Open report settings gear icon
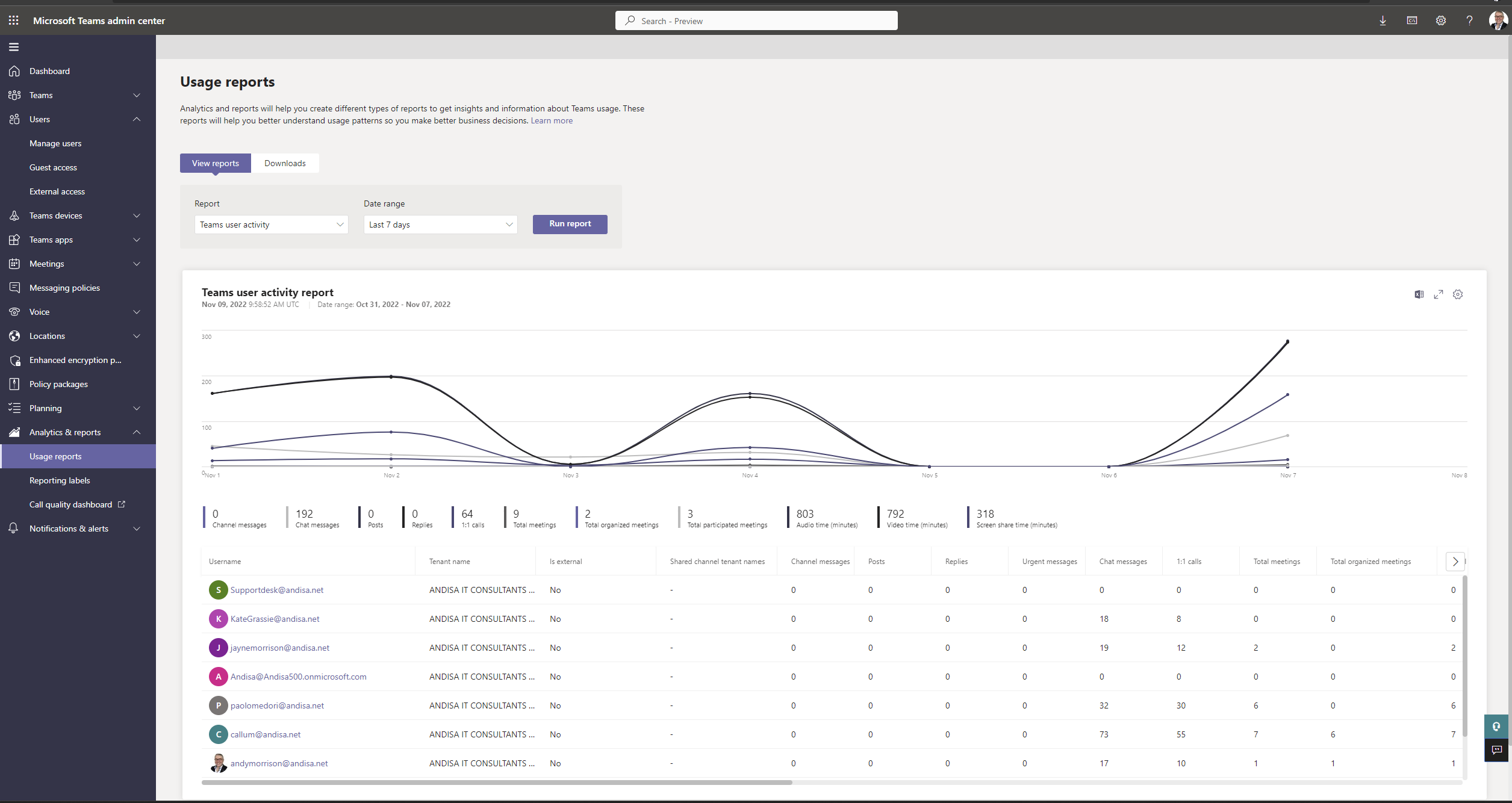 tap(1458, 294)
